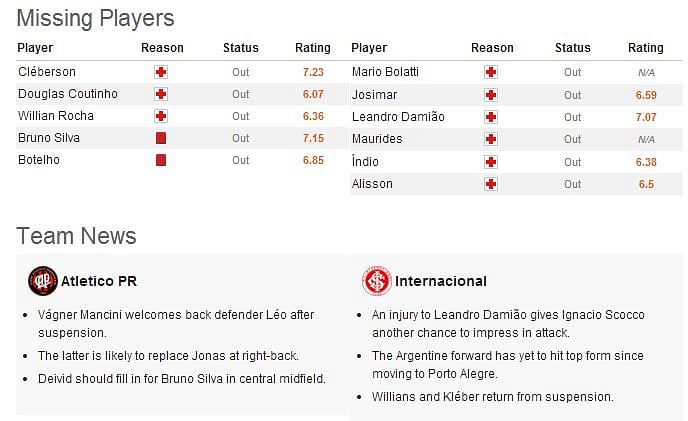Click the red card icon for Bruno Silva
688x421 pixels.
[161, 138]
